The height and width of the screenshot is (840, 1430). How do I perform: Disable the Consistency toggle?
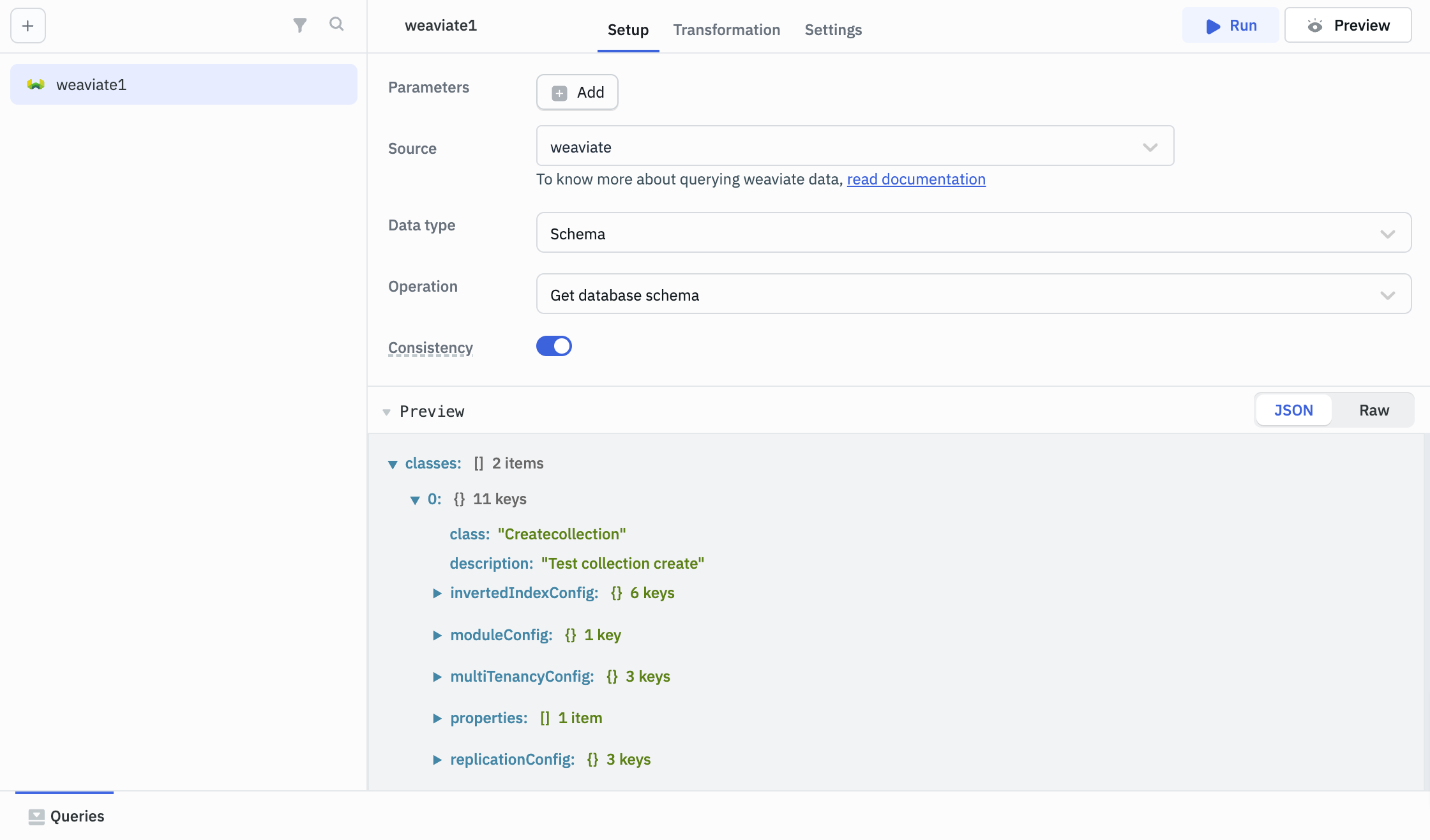pos(553,345)
